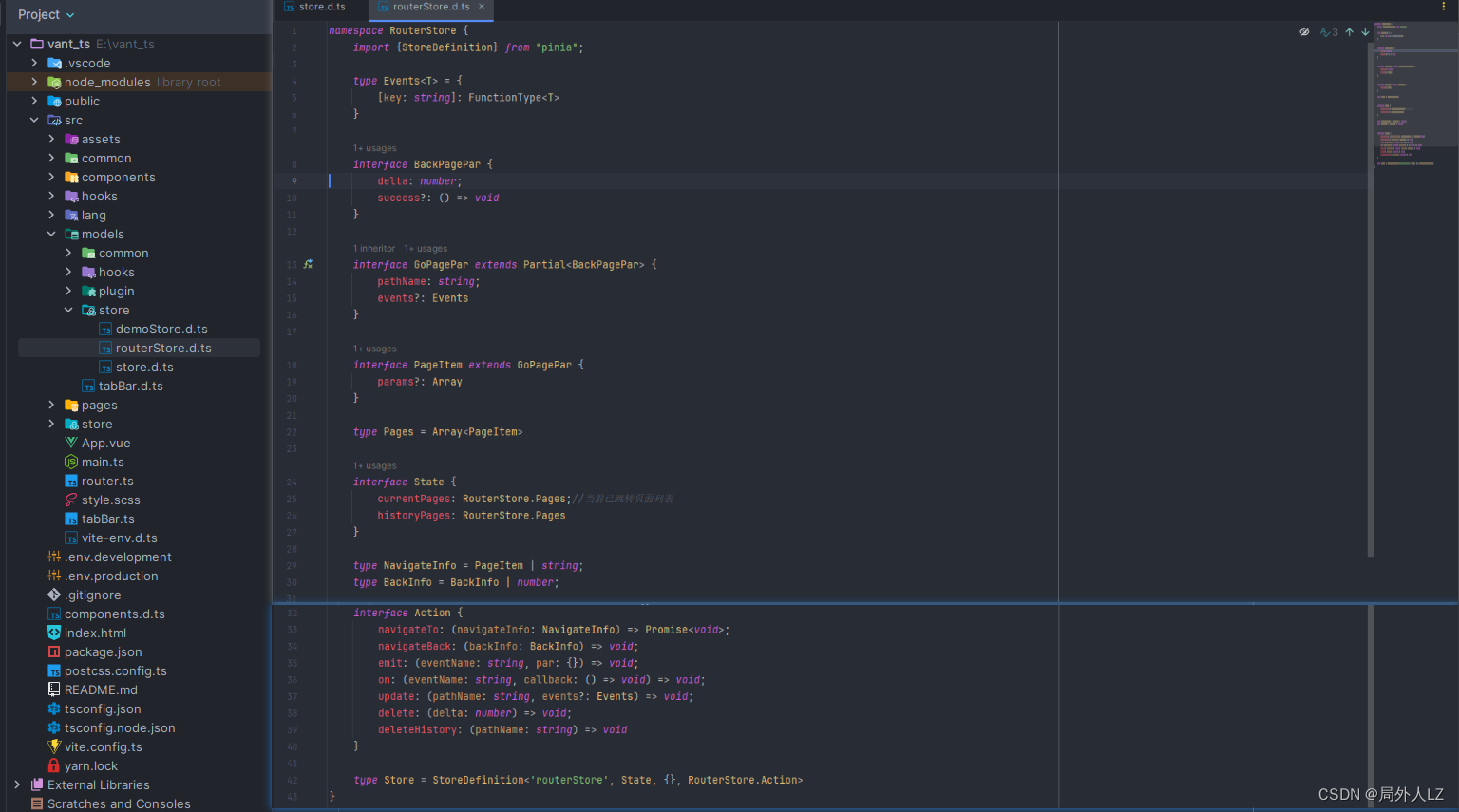Click the GoPagePar inheritor gutter icon
The image size is (1459, 812).
(x=308, y=264)
